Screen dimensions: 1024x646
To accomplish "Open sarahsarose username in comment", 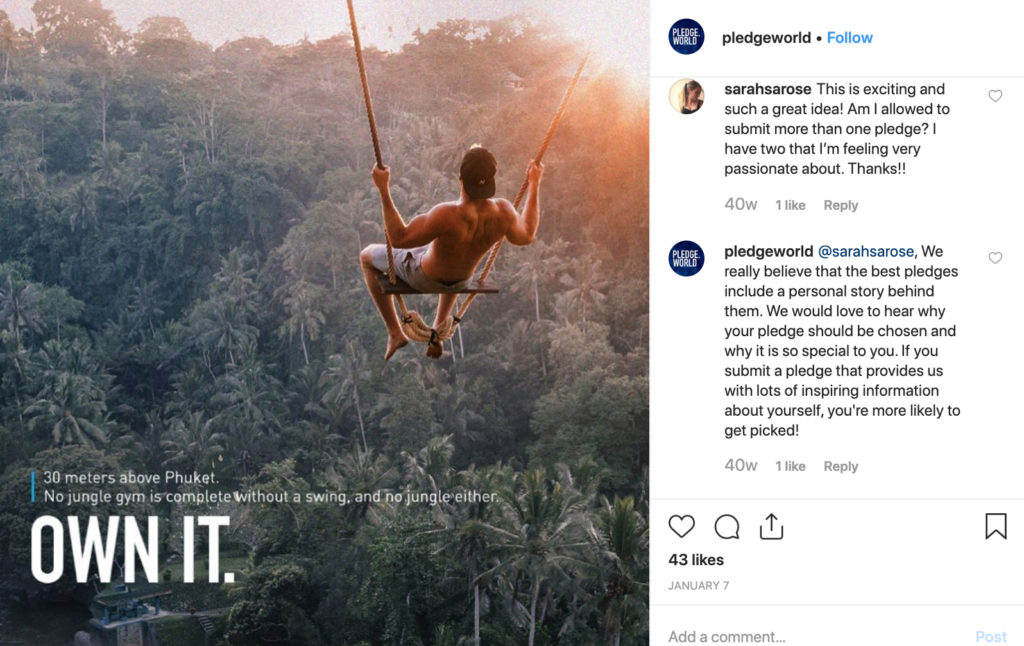I will pos(767,89).
